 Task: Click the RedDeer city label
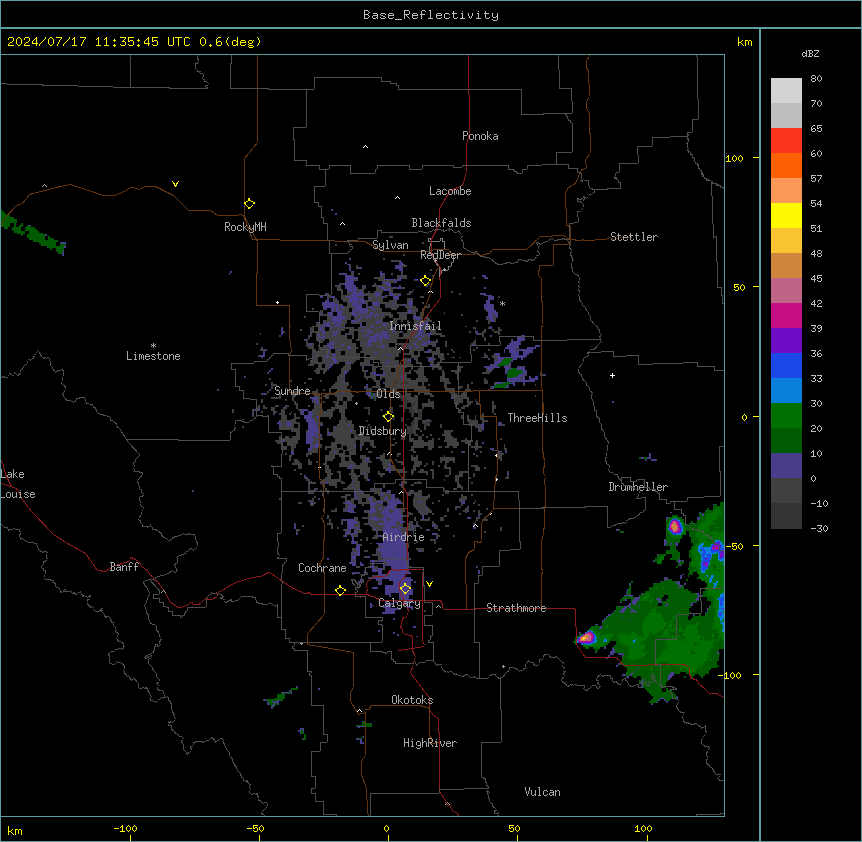click(x=440, y=255)
